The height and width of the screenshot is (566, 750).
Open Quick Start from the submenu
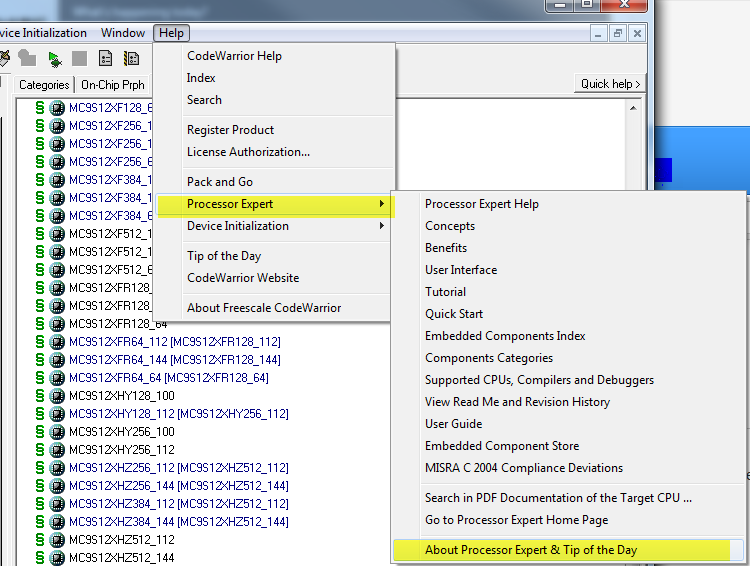pyautogui.click(x=454, y=314)
